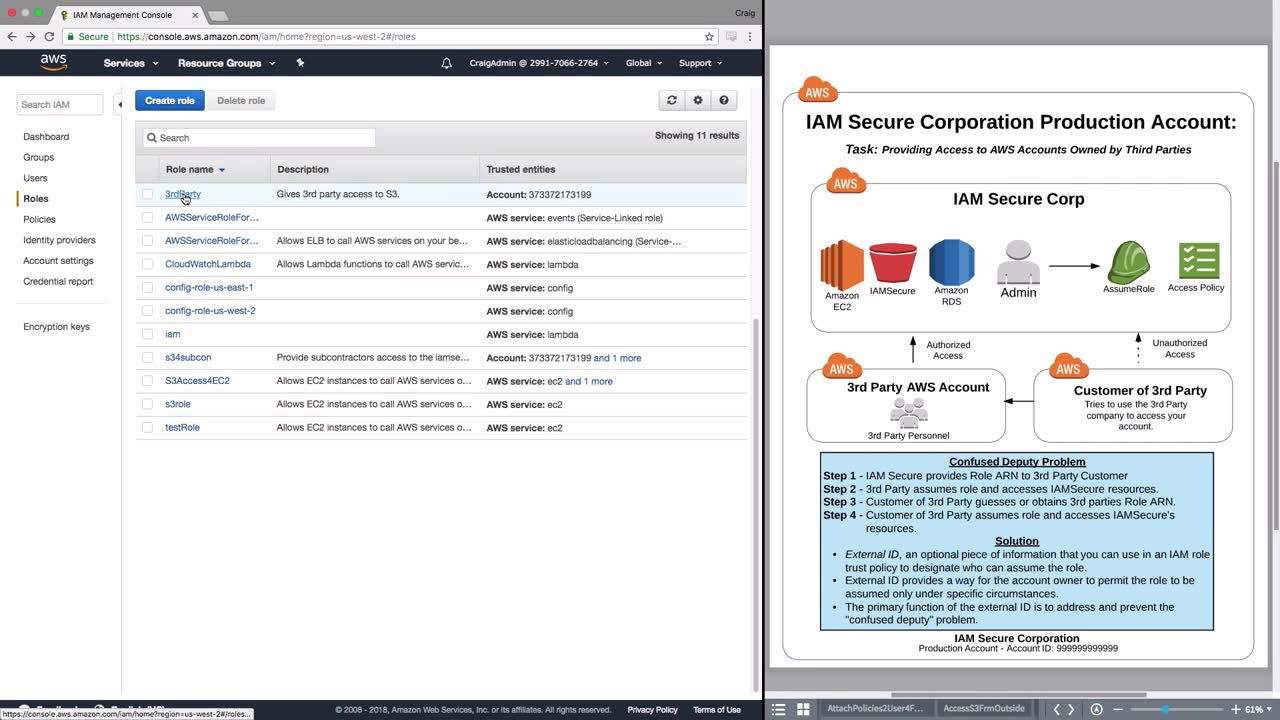Open Policies in the IAM sidebar

(39, 219)
